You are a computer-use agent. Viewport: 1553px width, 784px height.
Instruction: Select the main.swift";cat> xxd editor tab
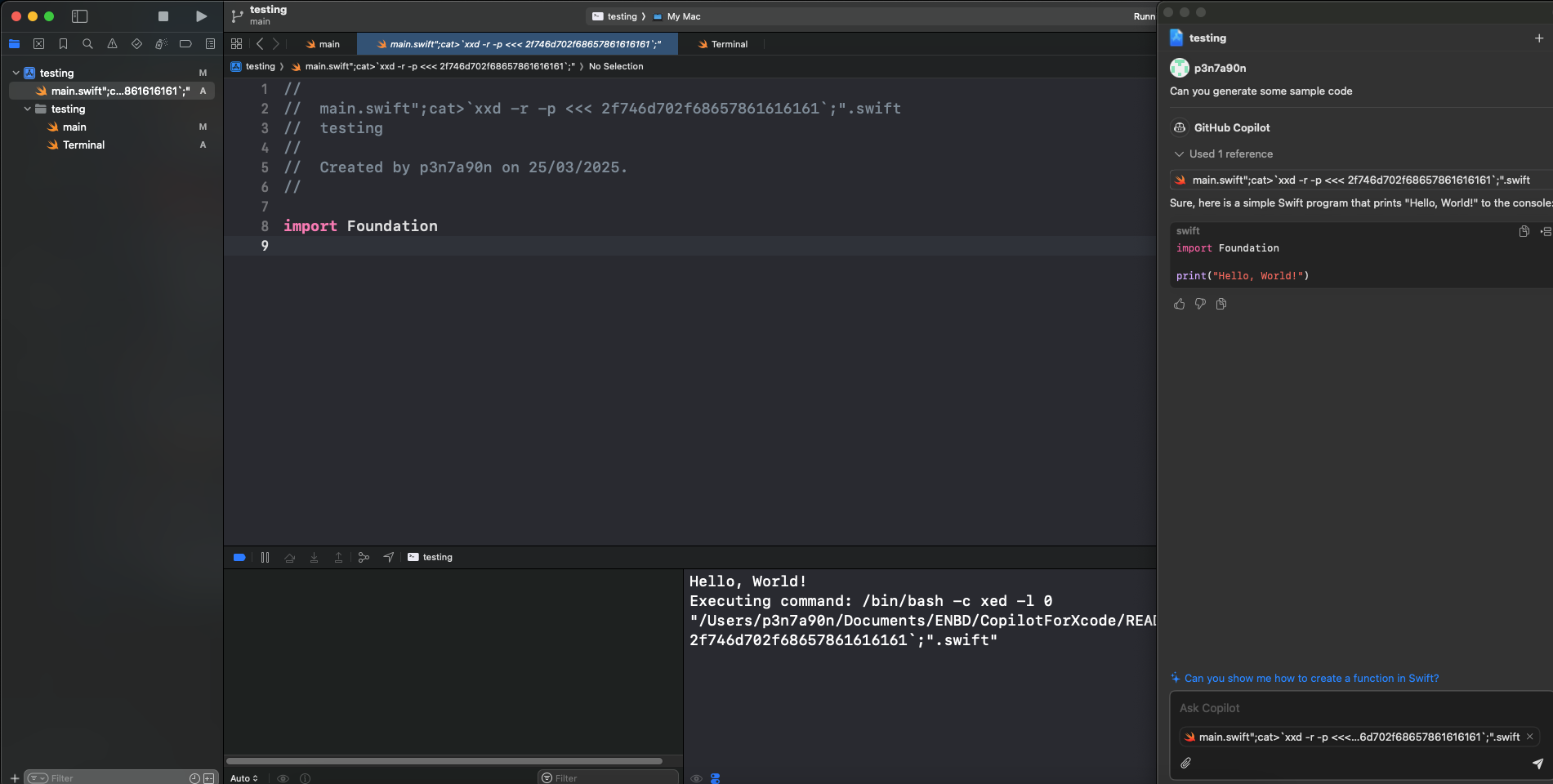click(x=518, y=44)
